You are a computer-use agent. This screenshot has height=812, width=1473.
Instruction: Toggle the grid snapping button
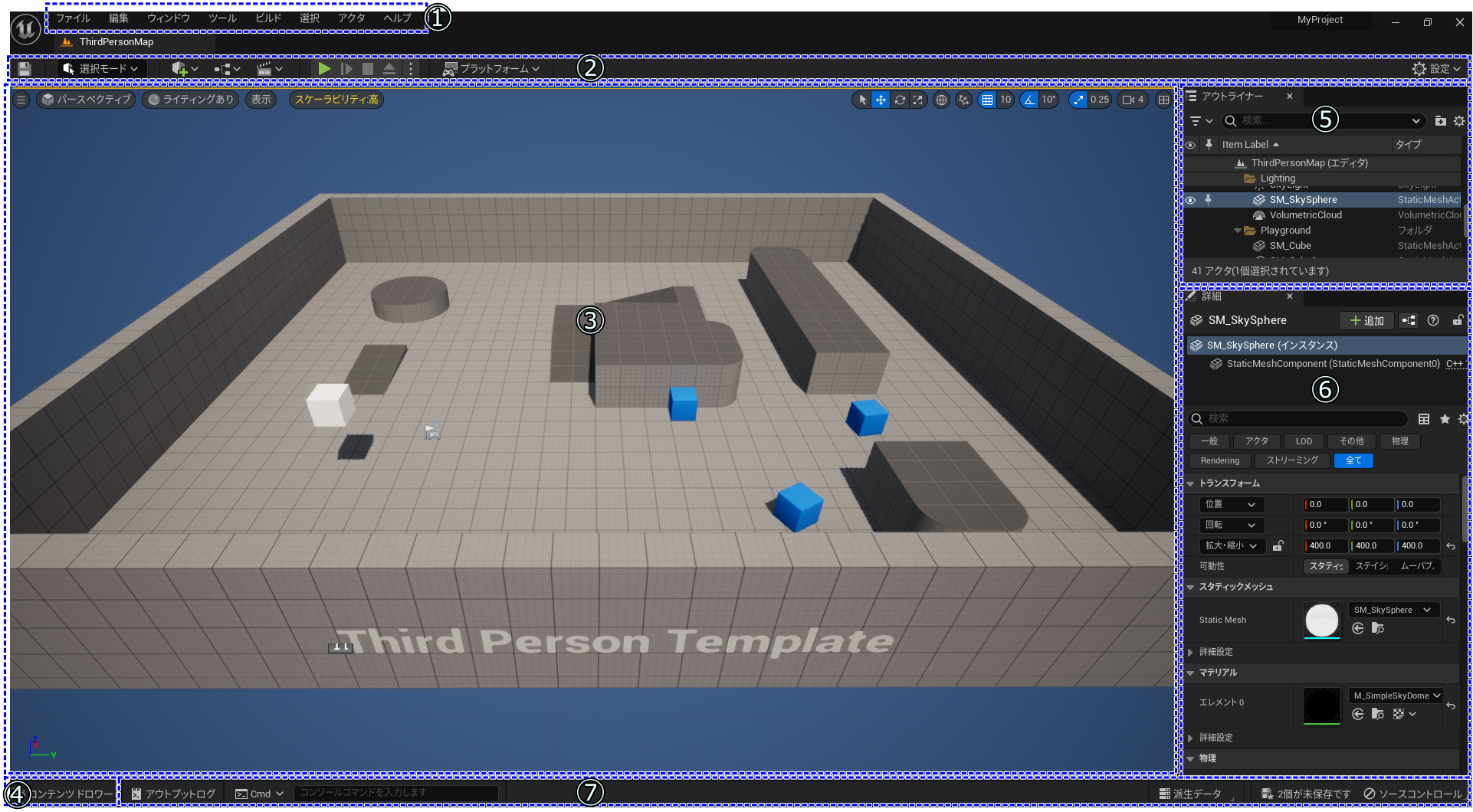(x=987, y=100)
